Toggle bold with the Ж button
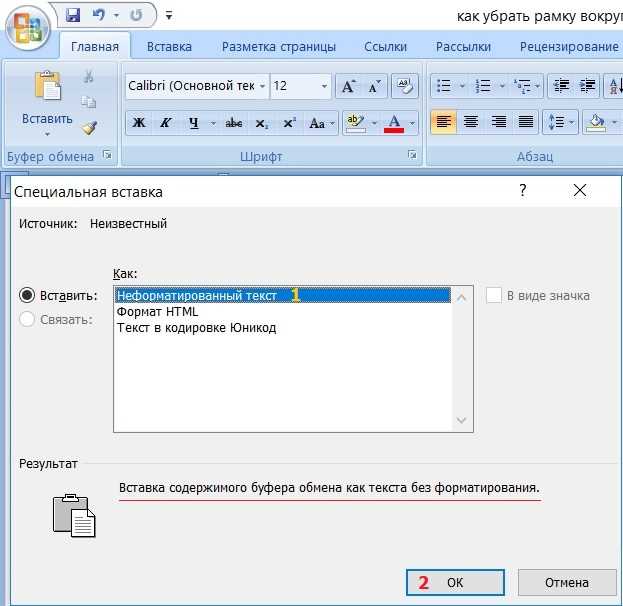This screenshot has height=606, width=623. [139, 123]
